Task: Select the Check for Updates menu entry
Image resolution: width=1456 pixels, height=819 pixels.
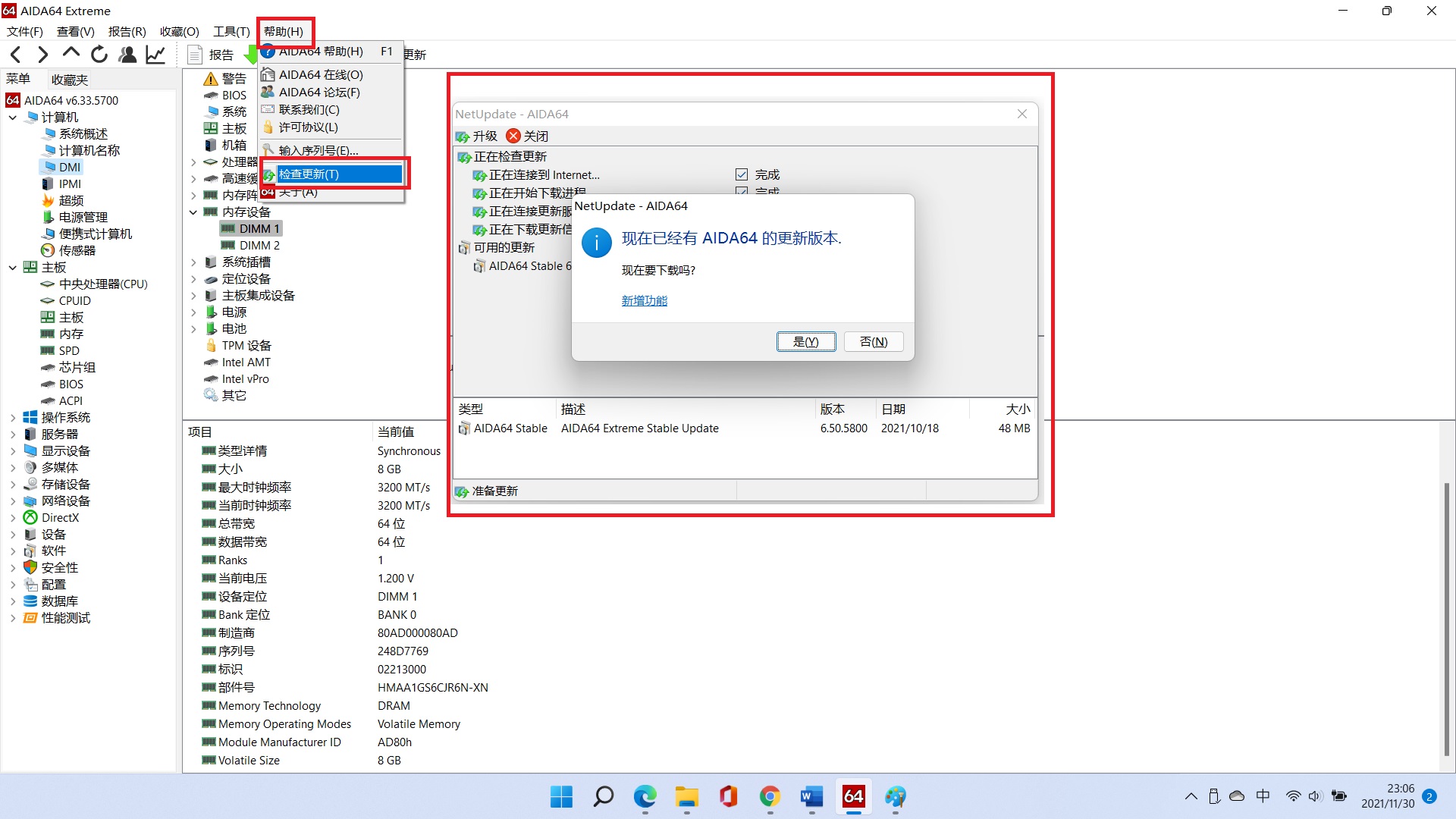Action: click(x=339, y=174)
